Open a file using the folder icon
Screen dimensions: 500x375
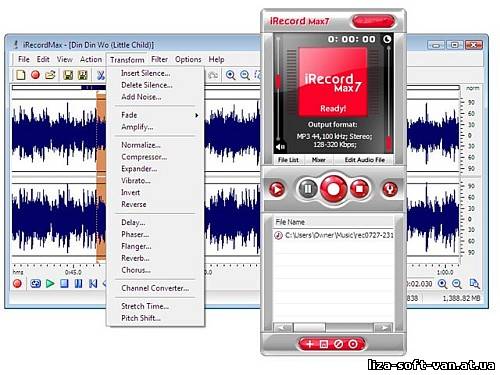pos(50,75)
